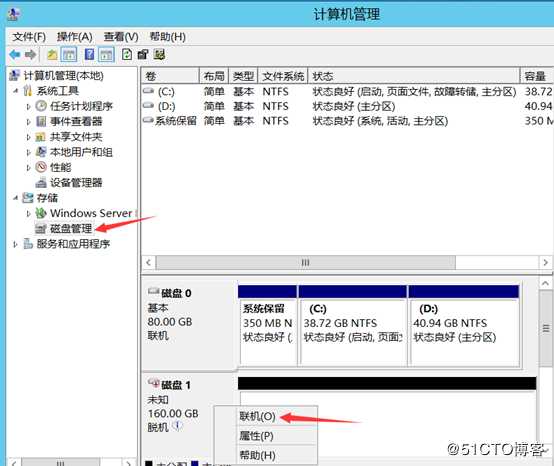Viewport: 554px width, 466px height.
Task: Expand the 服务和应用程序 node
Action: (x=15, y=244)
